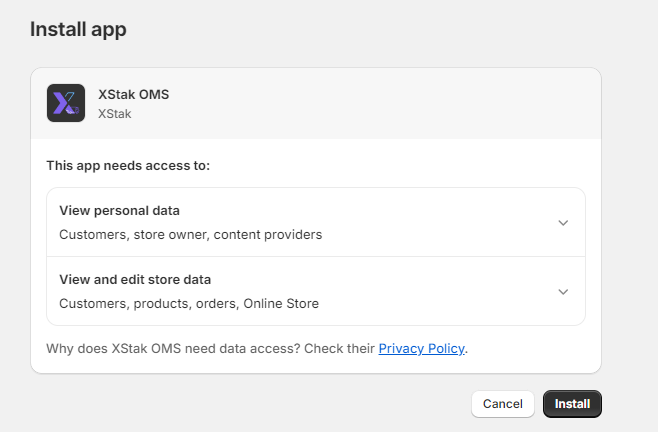This screenshot has width=658, height=432.
Task: Expand the View personal data chevron
Action: pos(563,222)
